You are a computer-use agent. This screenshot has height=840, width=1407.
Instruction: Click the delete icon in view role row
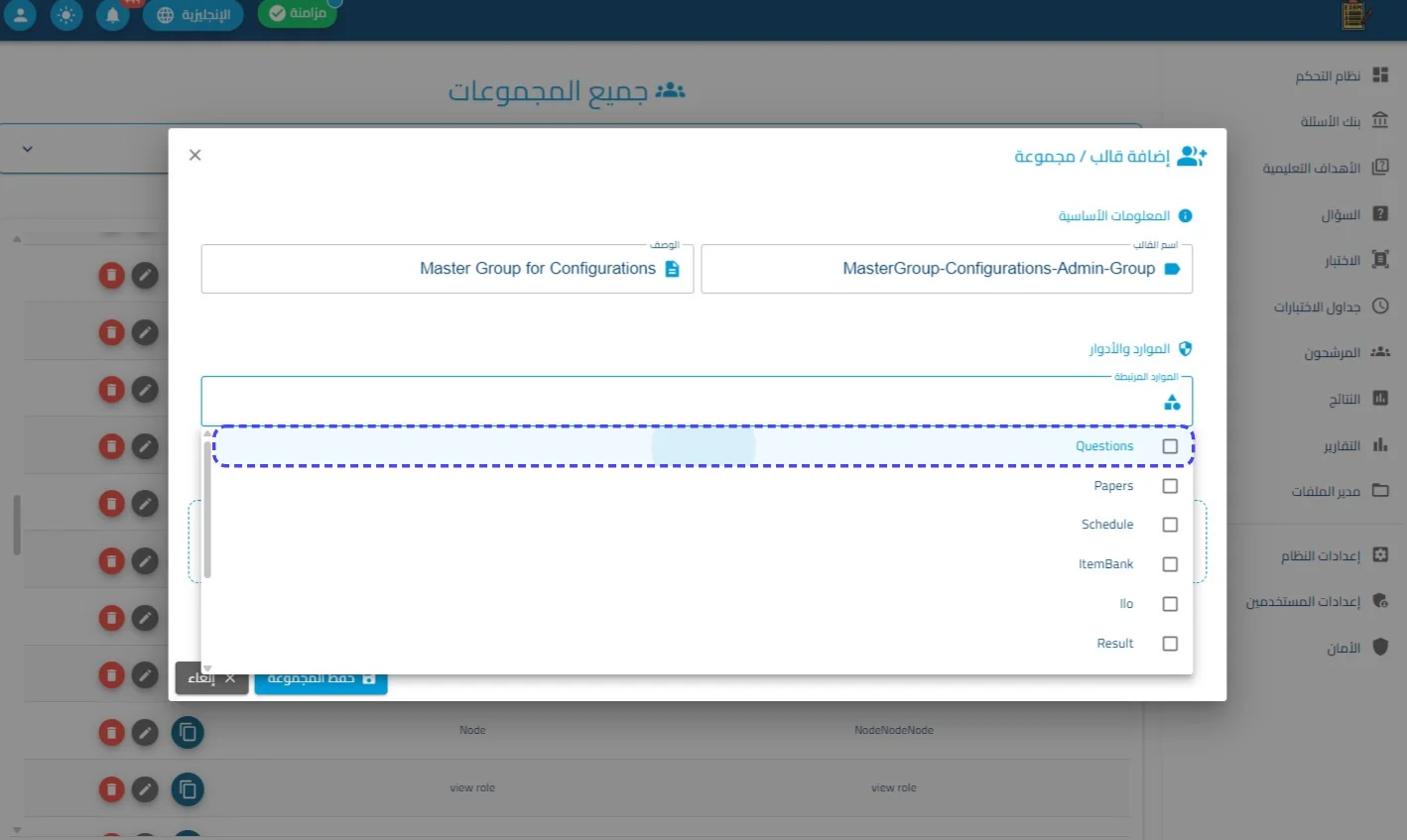(x=112, y=790)
